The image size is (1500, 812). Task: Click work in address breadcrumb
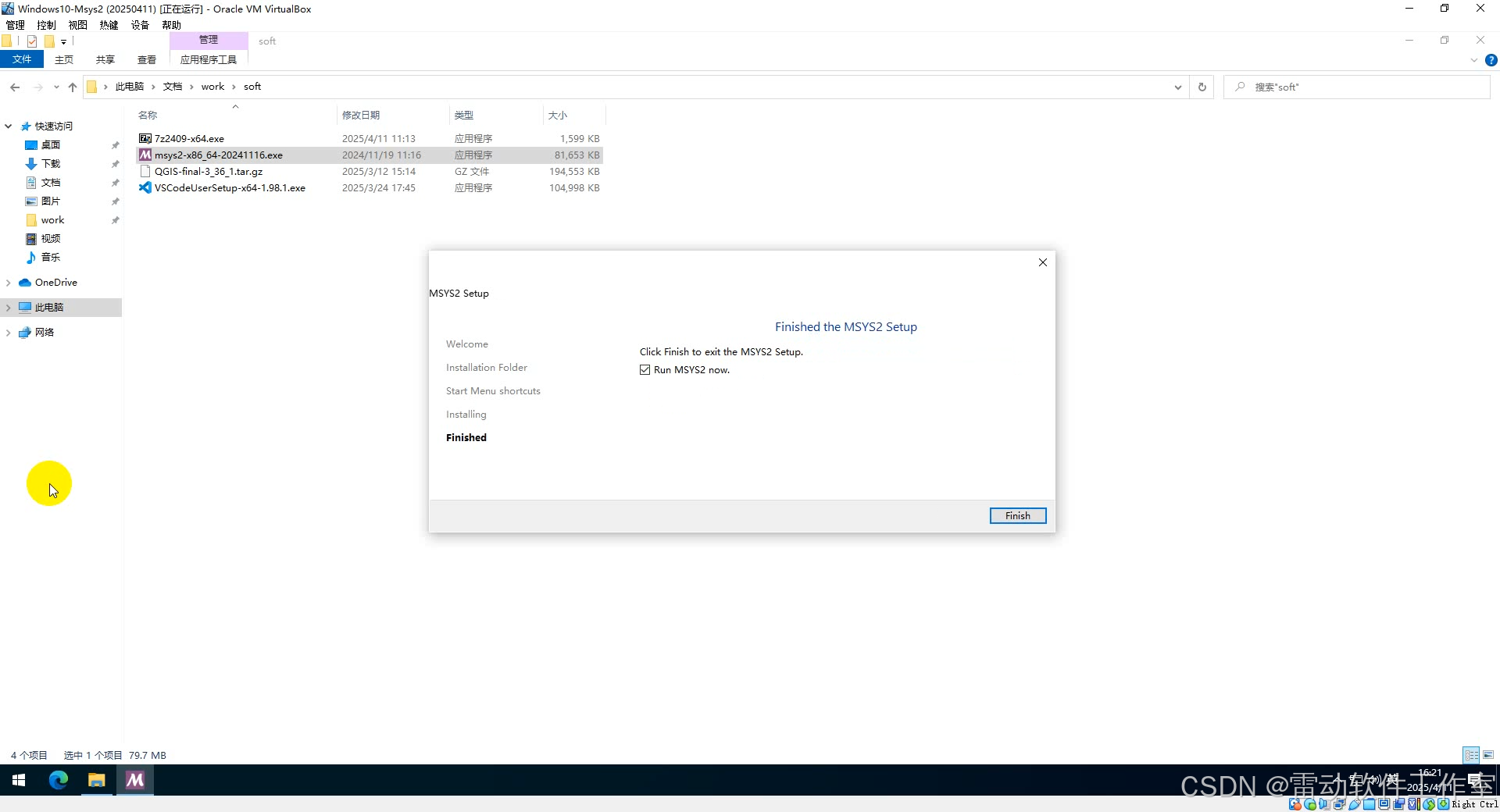click(212, 87)
